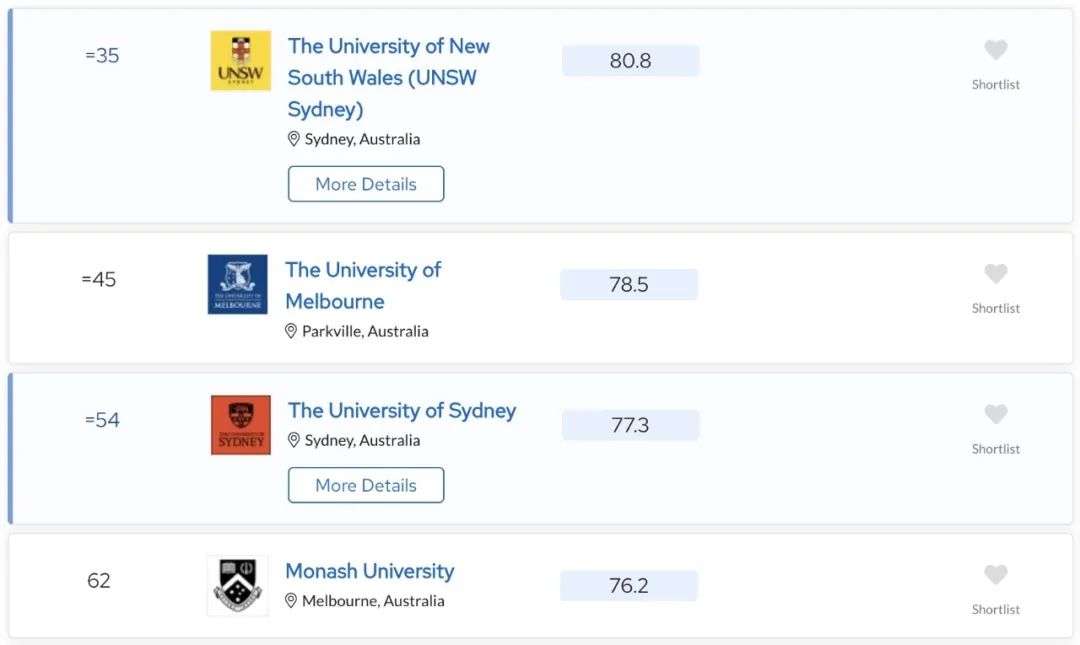This screenshot has width=1080, height=645.
Task: Click location pin beside Melbourne, Australia
Action: tap(291, 601)
